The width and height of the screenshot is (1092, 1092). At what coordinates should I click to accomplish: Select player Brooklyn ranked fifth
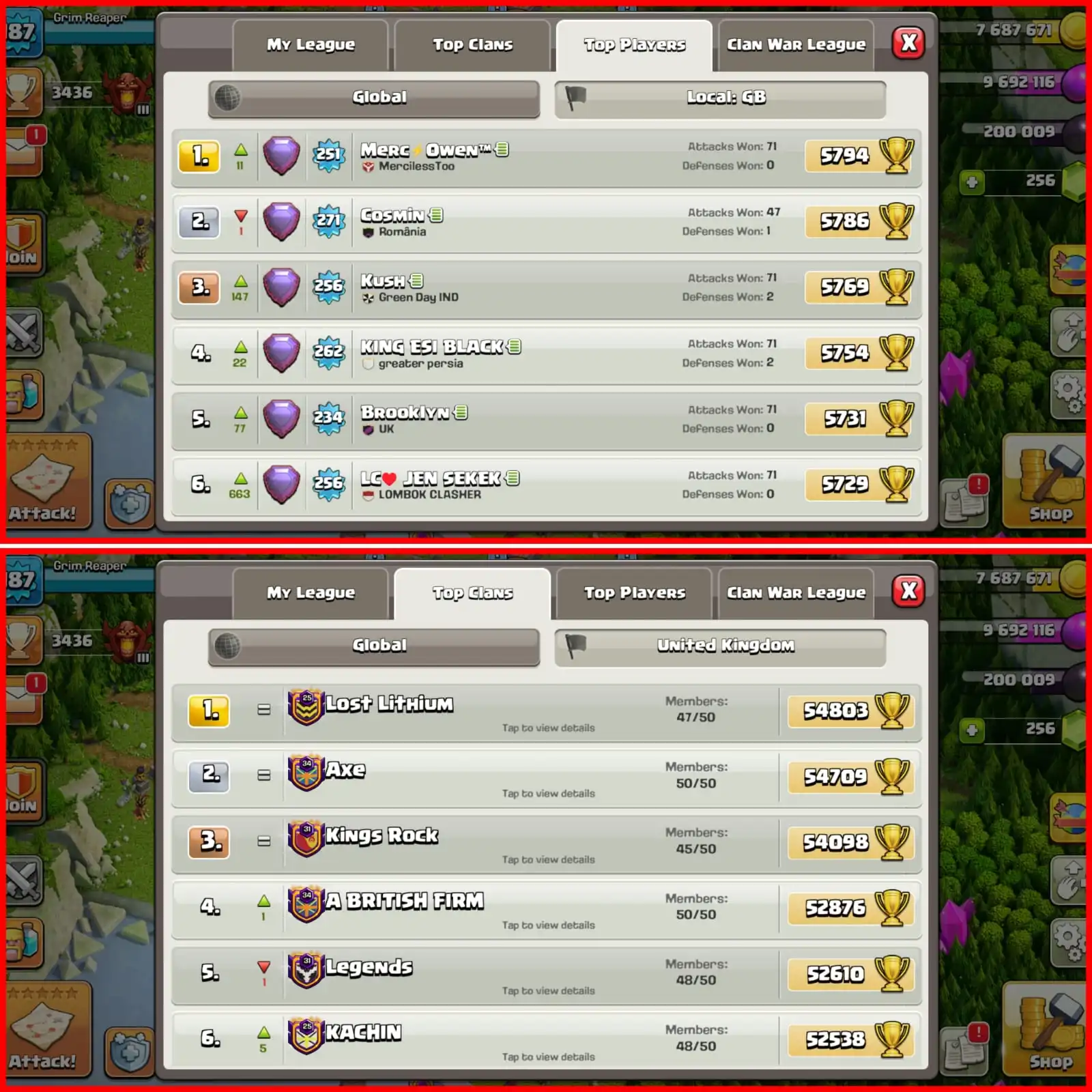click(x=546, y=419)
